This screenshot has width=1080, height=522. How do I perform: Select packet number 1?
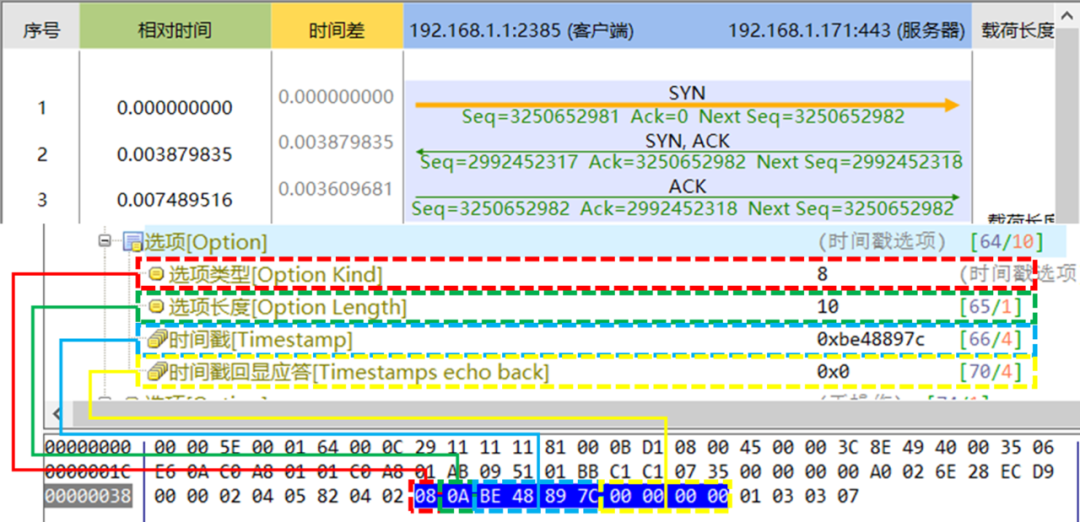tap(42, 108)
